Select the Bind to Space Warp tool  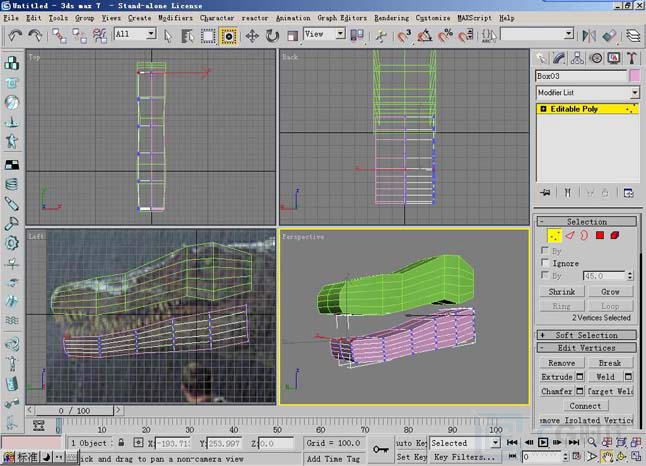[99, 36]
